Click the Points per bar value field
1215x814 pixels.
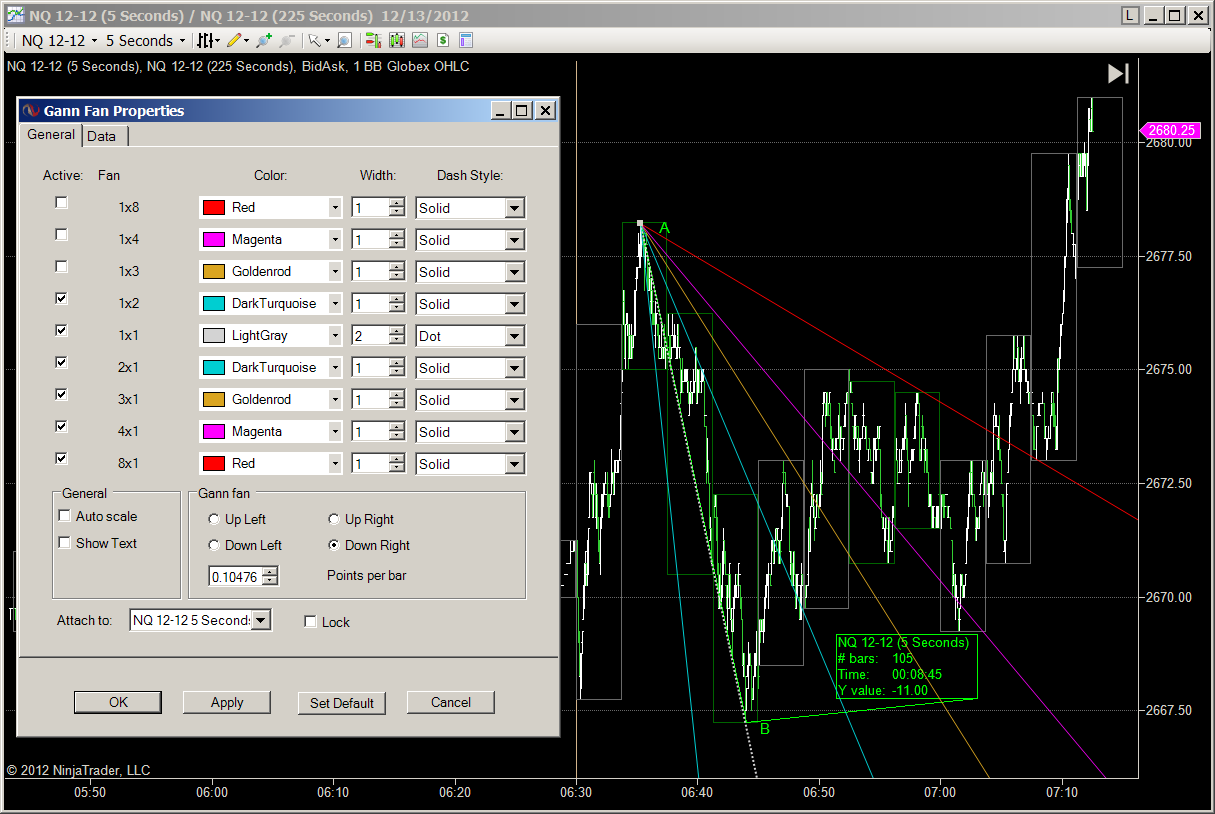tap(235, 576)
